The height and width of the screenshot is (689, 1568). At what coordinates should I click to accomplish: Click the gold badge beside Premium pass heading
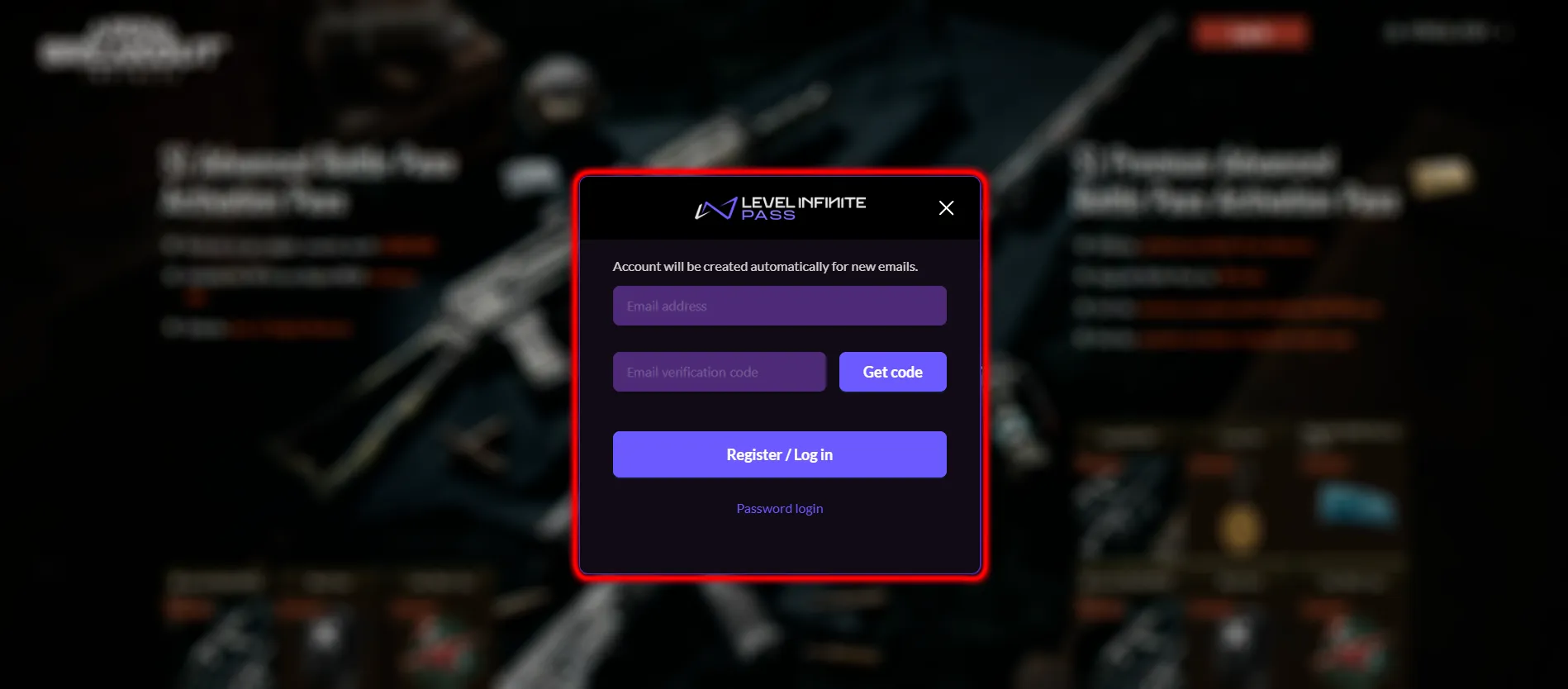click(1442, 176)
